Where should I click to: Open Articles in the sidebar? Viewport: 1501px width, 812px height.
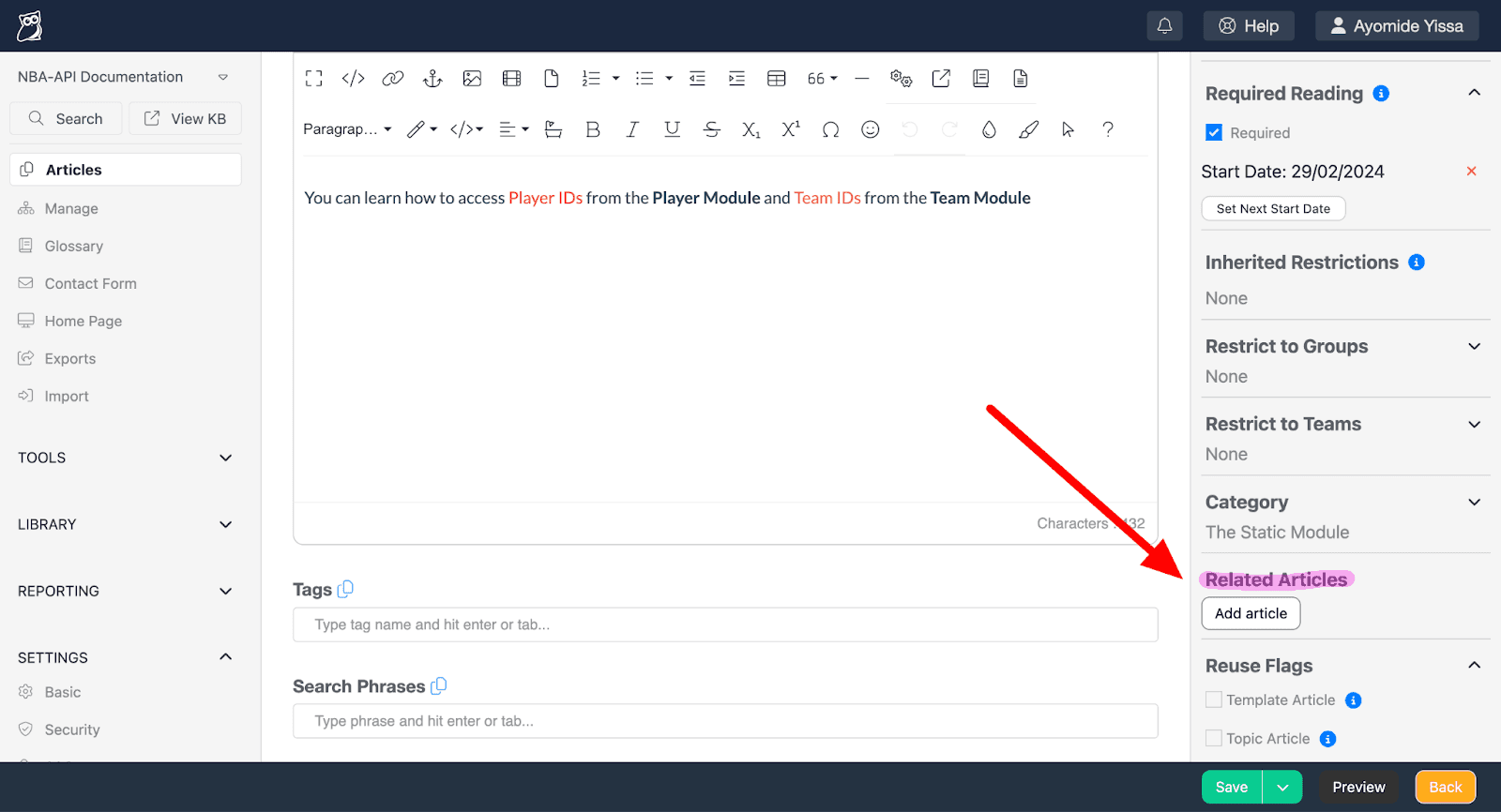coord(126,170)
